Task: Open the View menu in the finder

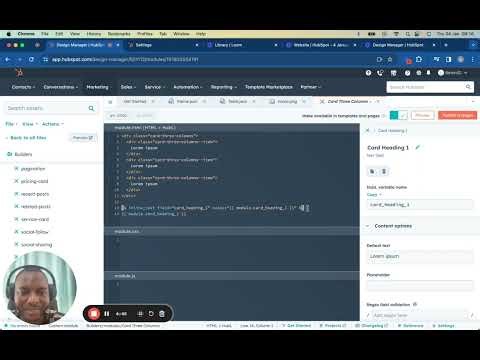Action: [x=30, y=124]
